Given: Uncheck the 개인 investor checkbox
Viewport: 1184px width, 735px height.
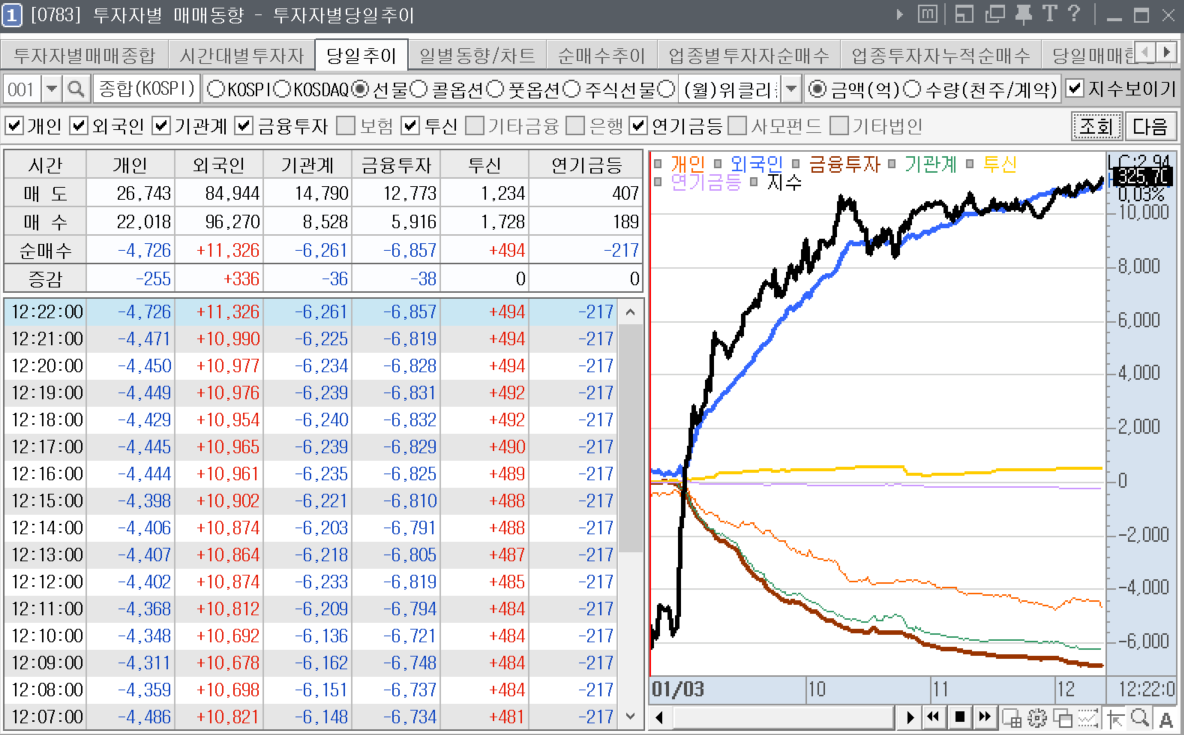Looking at the screenshot, I should (14, 126).
